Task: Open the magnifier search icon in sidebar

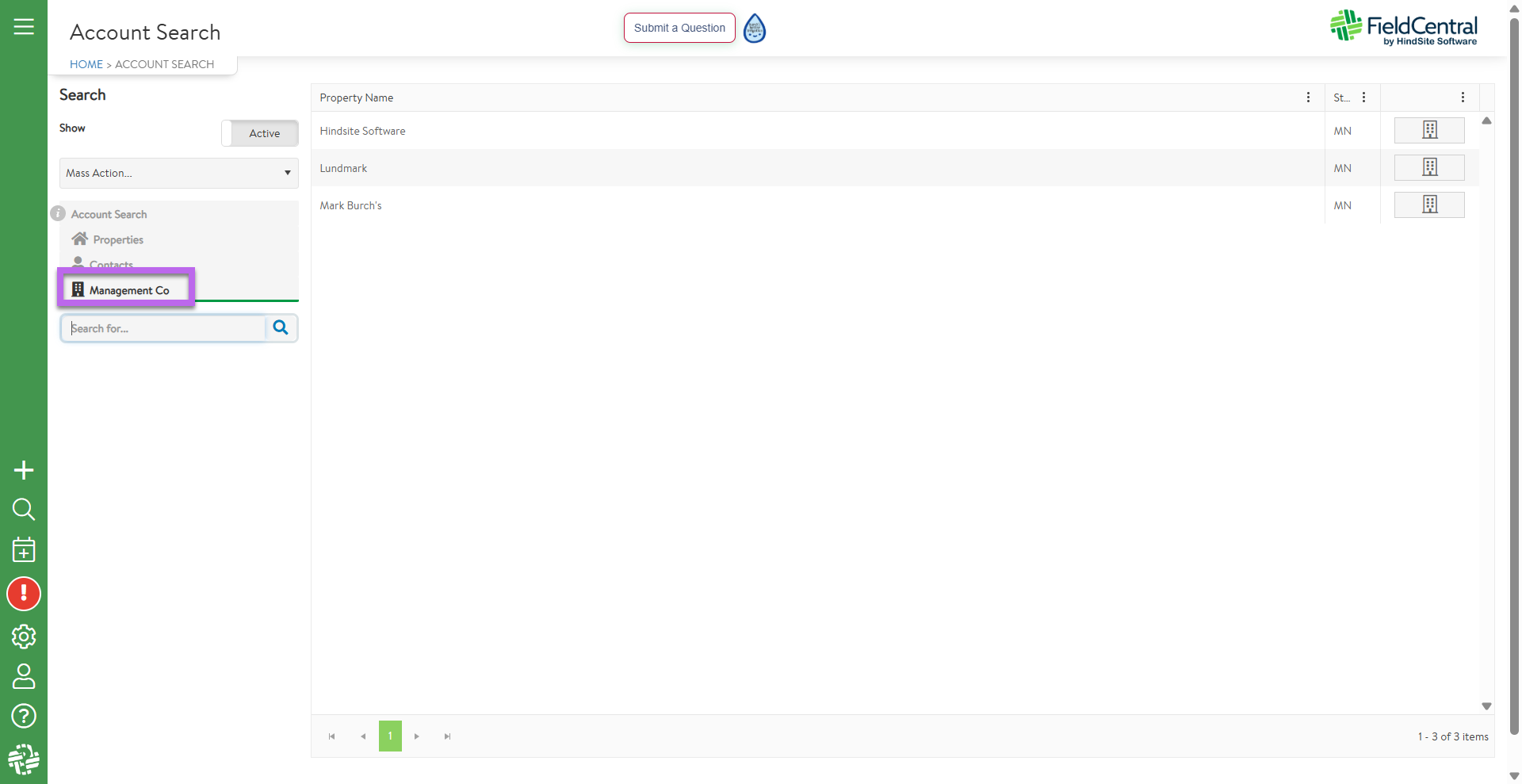Action: pyautogui.click(x=24, y=509)
